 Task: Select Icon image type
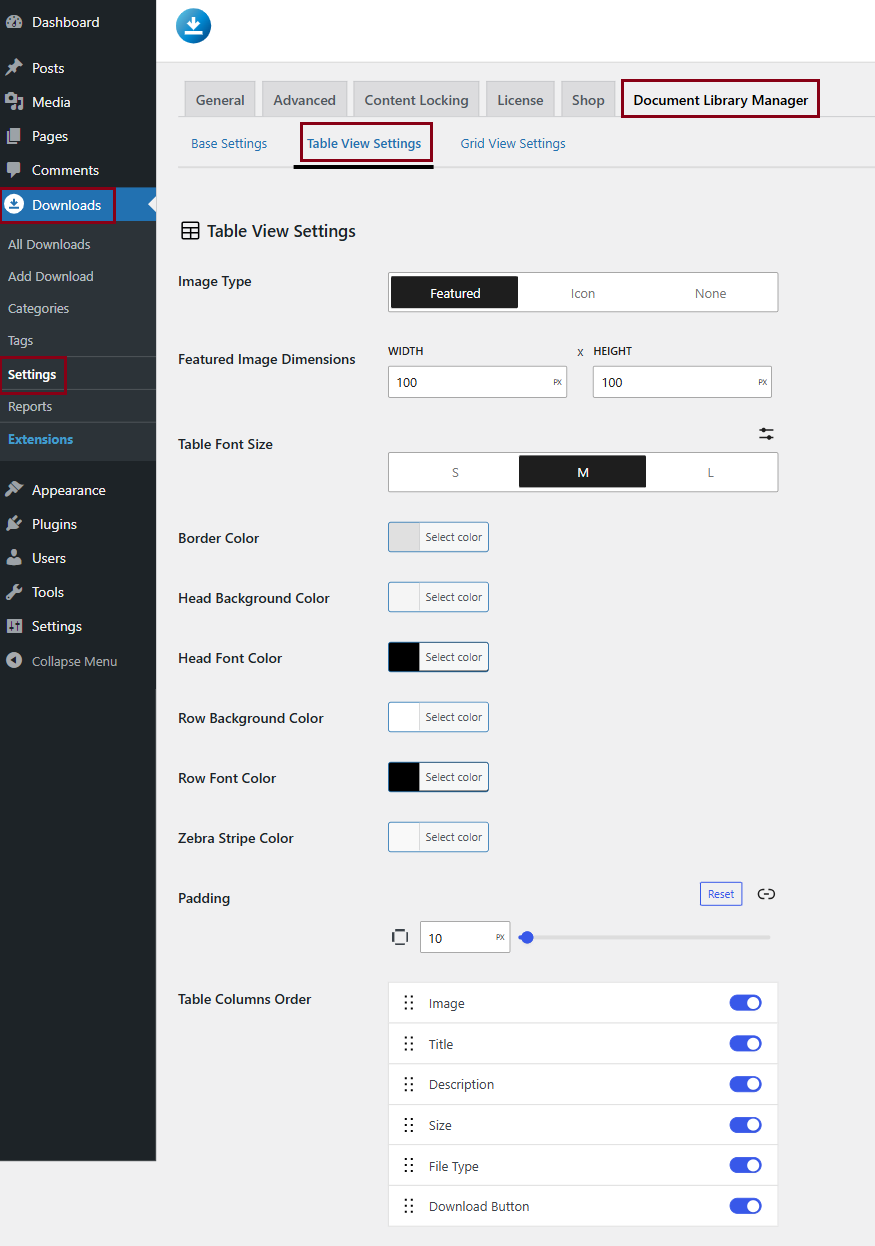click(x=583, y=293)
